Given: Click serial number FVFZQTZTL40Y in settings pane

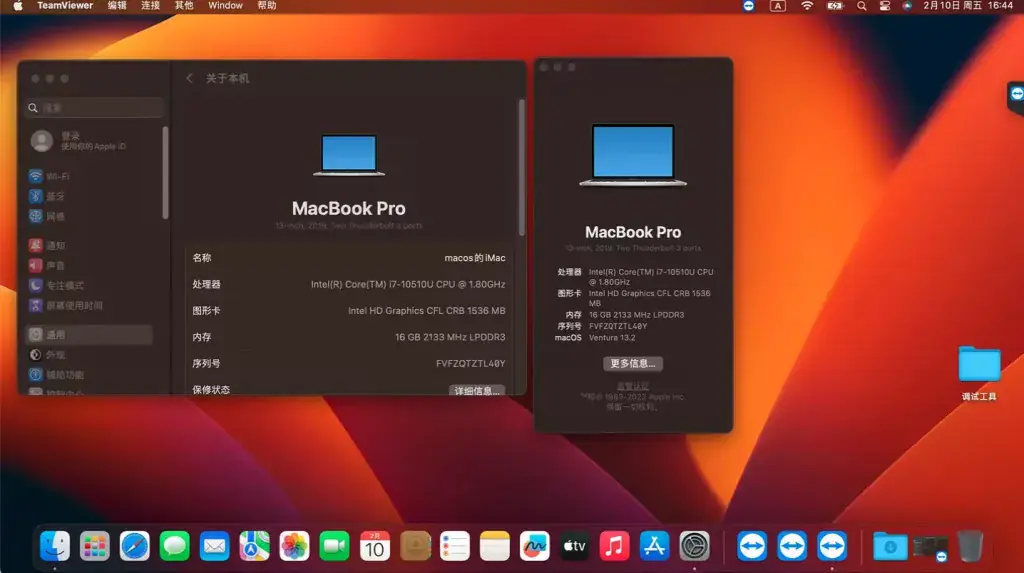Looking at the screenshot, I should click(470, 363).
